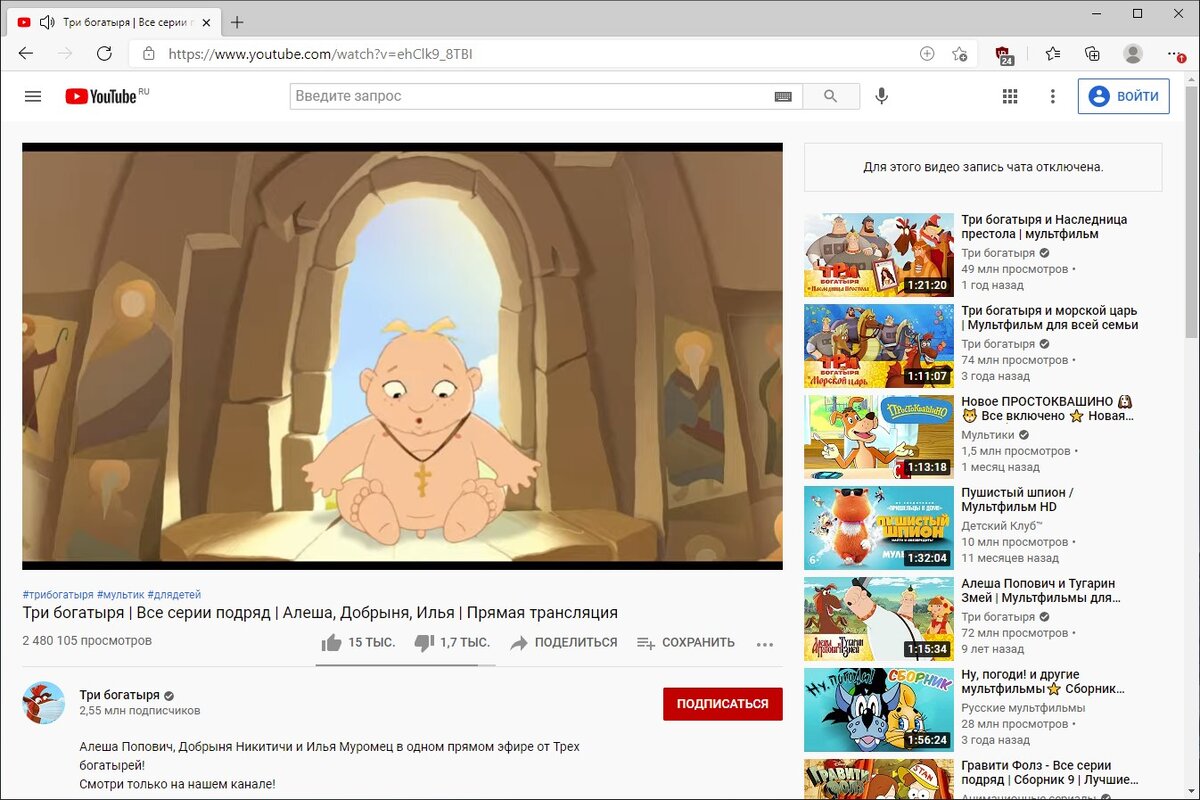1200x800 pixels.
Task: Close the Три богатыря tab
Action: coord(206,22)
